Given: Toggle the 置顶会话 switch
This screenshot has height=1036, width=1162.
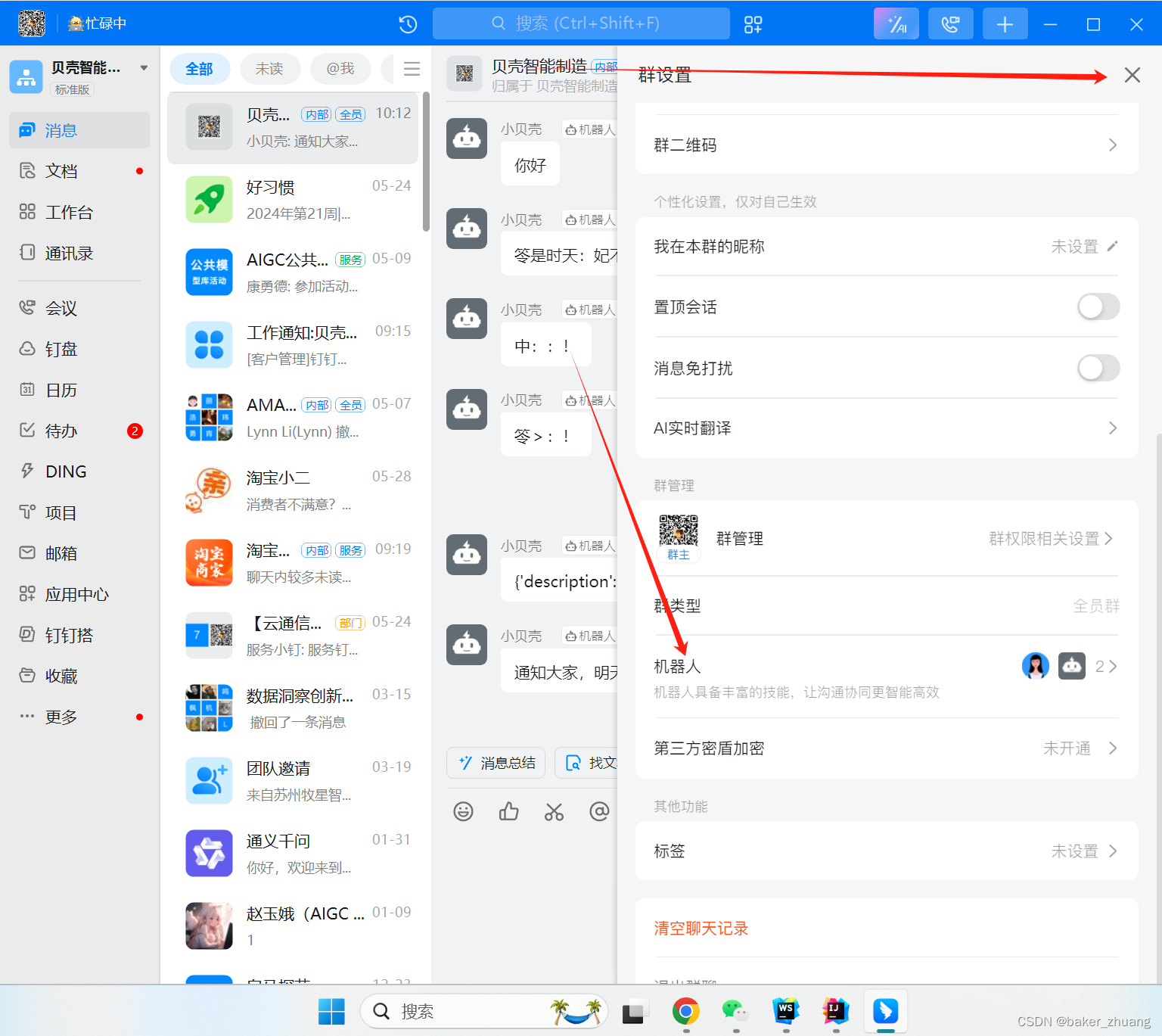Looking at the screenshot, I should click(x=1098, y=306).
